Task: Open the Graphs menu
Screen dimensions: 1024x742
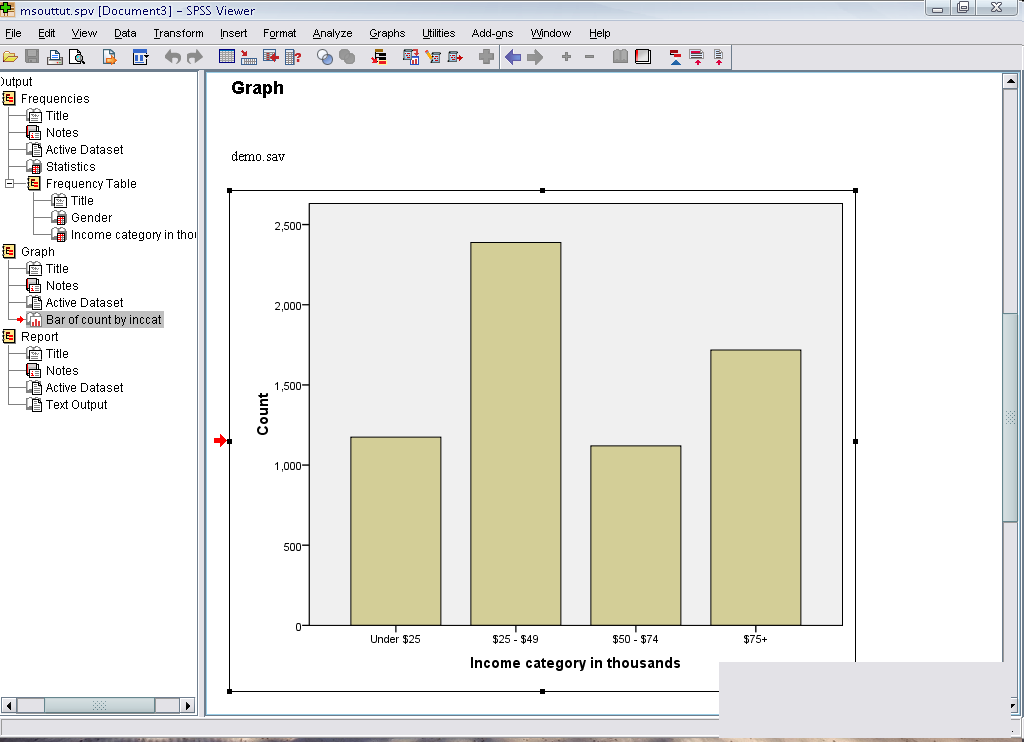Action: pos(387,33)
